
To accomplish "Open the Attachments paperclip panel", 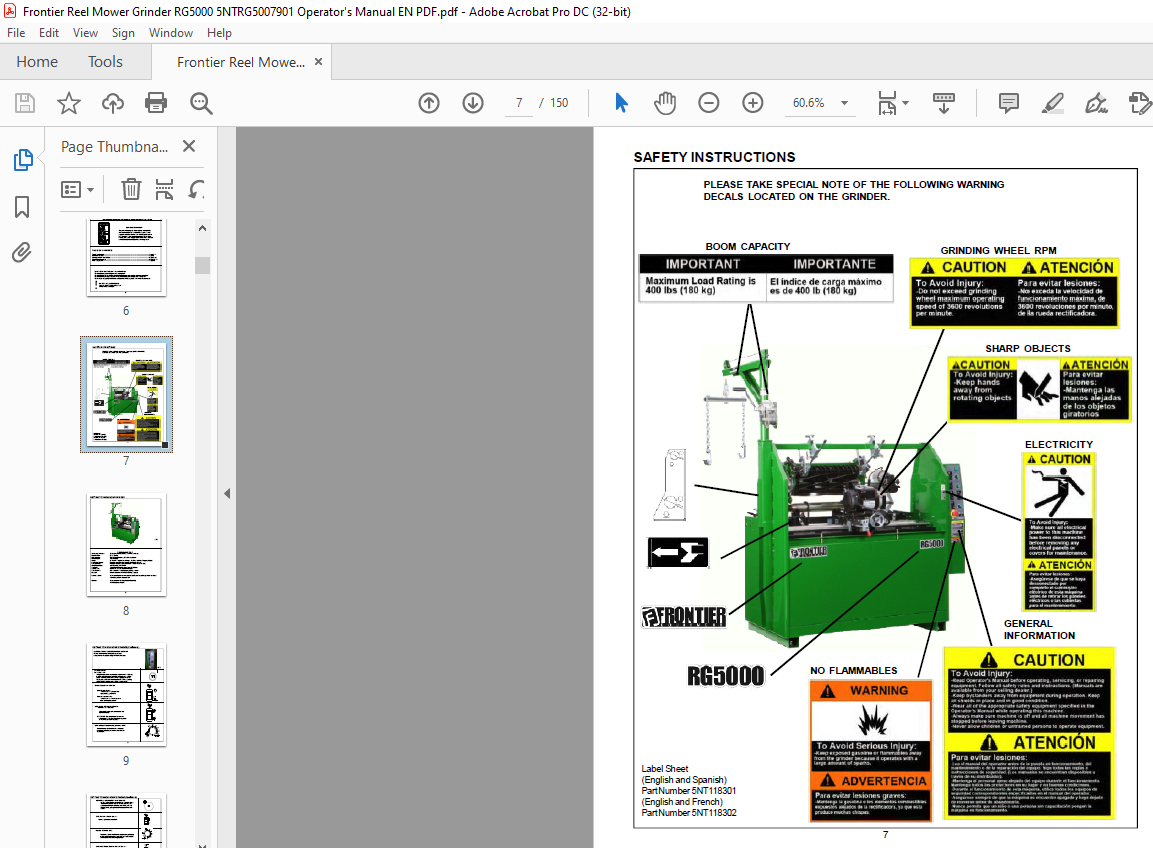I will (22, 253).
